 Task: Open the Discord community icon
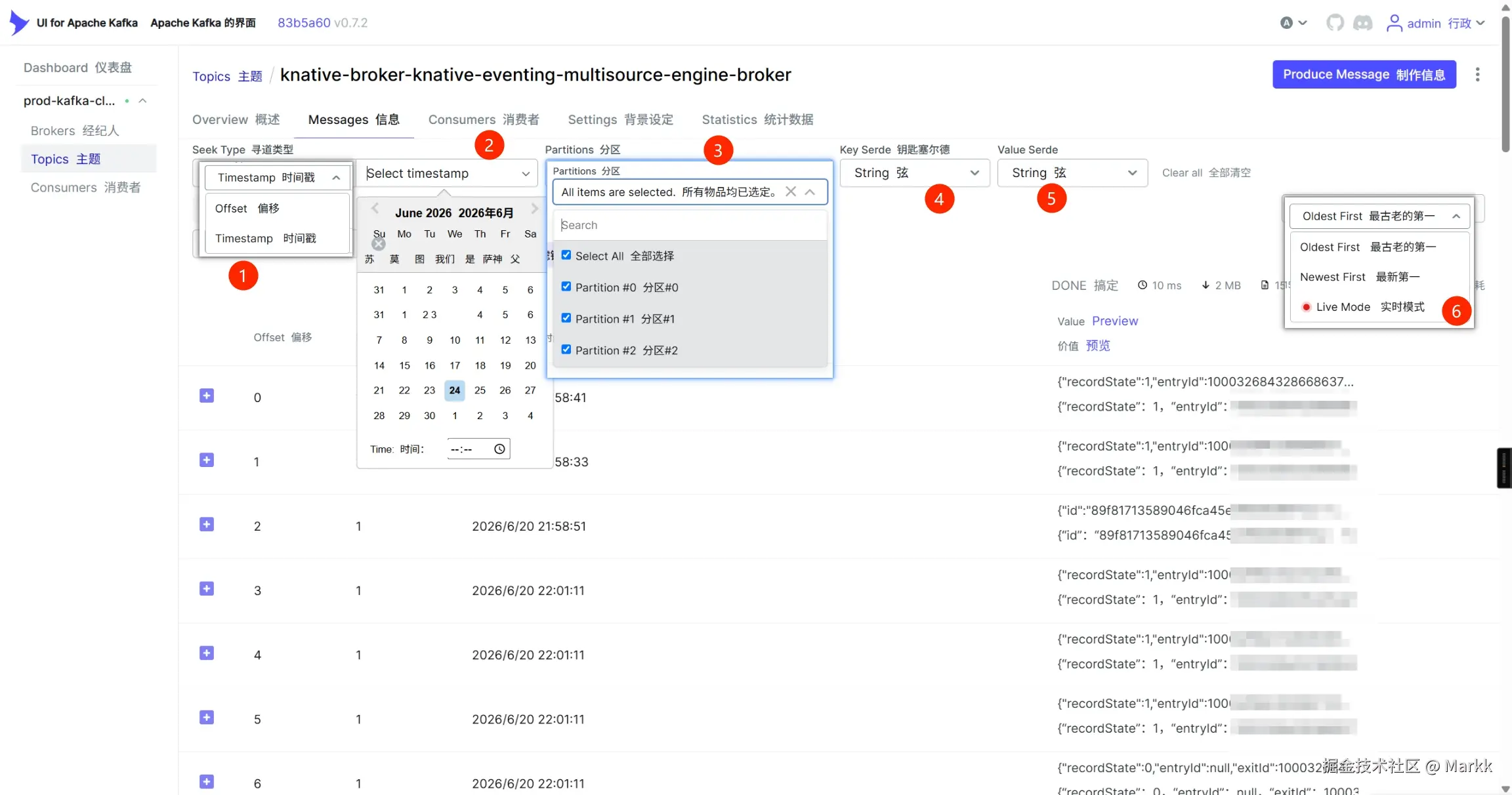point(1363,23)
